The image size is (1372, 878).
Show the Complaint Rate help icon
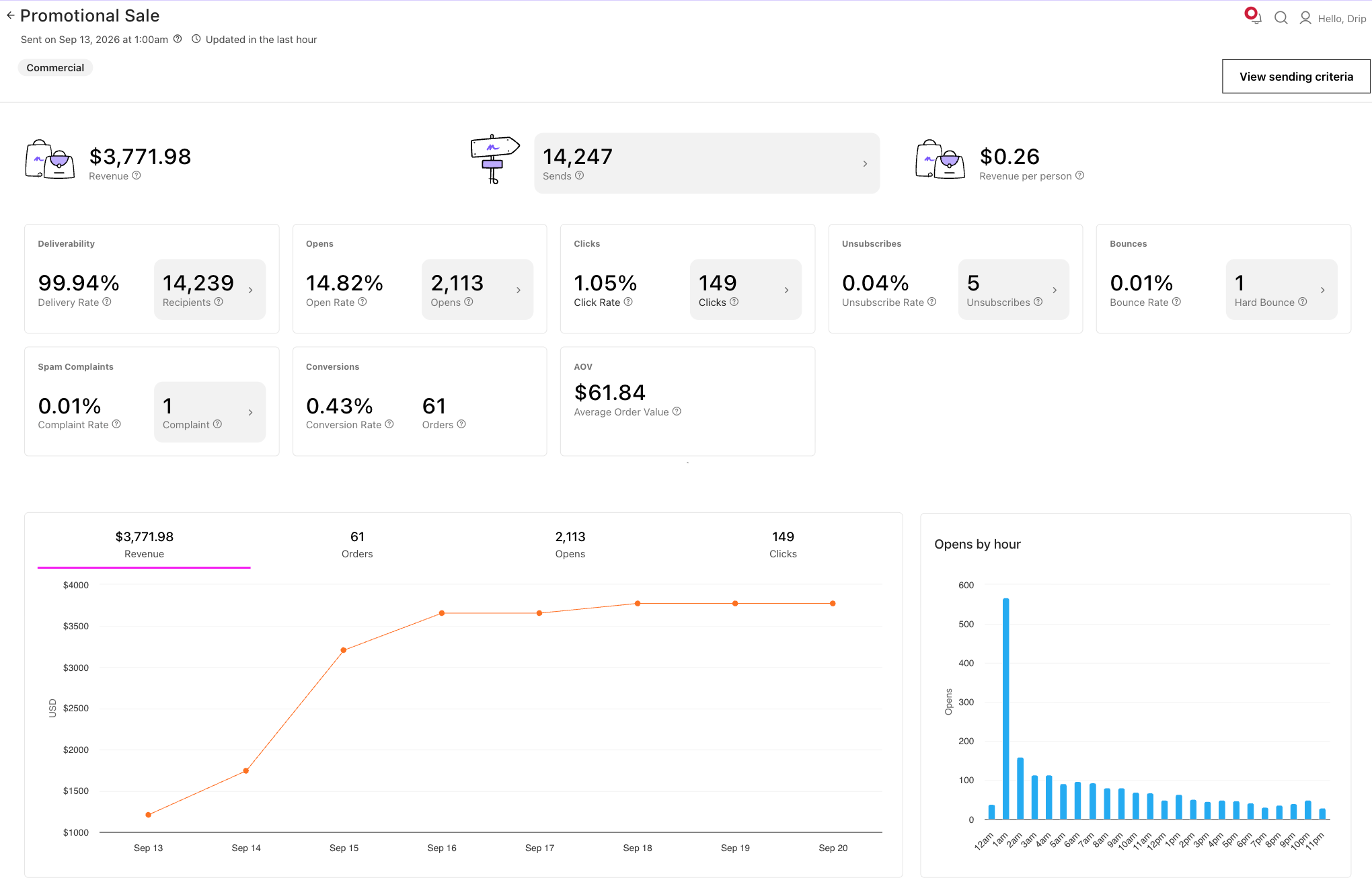pos(116,424)
